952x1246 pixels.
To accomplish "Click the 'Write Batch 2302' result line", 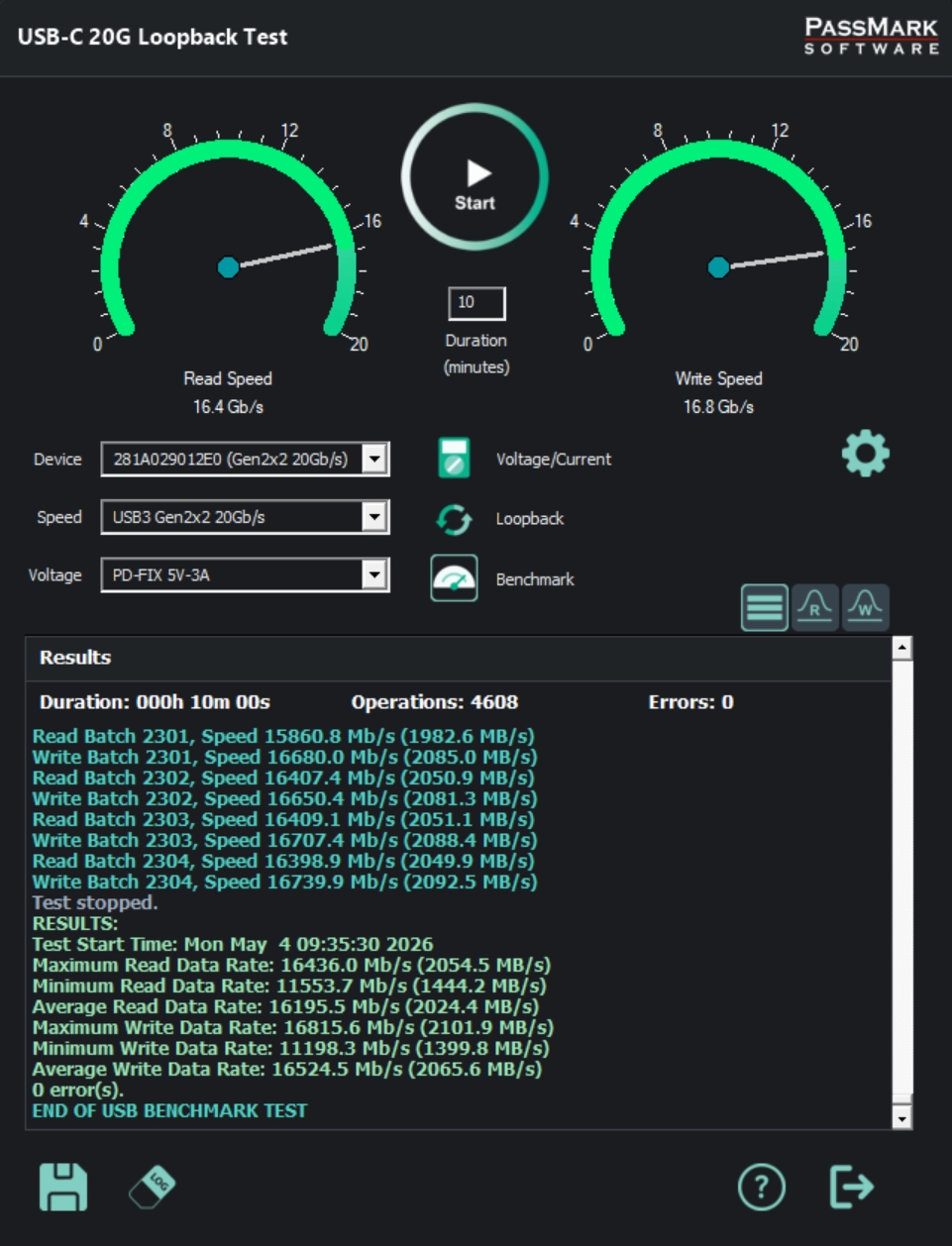I will [x=285, y=798].
